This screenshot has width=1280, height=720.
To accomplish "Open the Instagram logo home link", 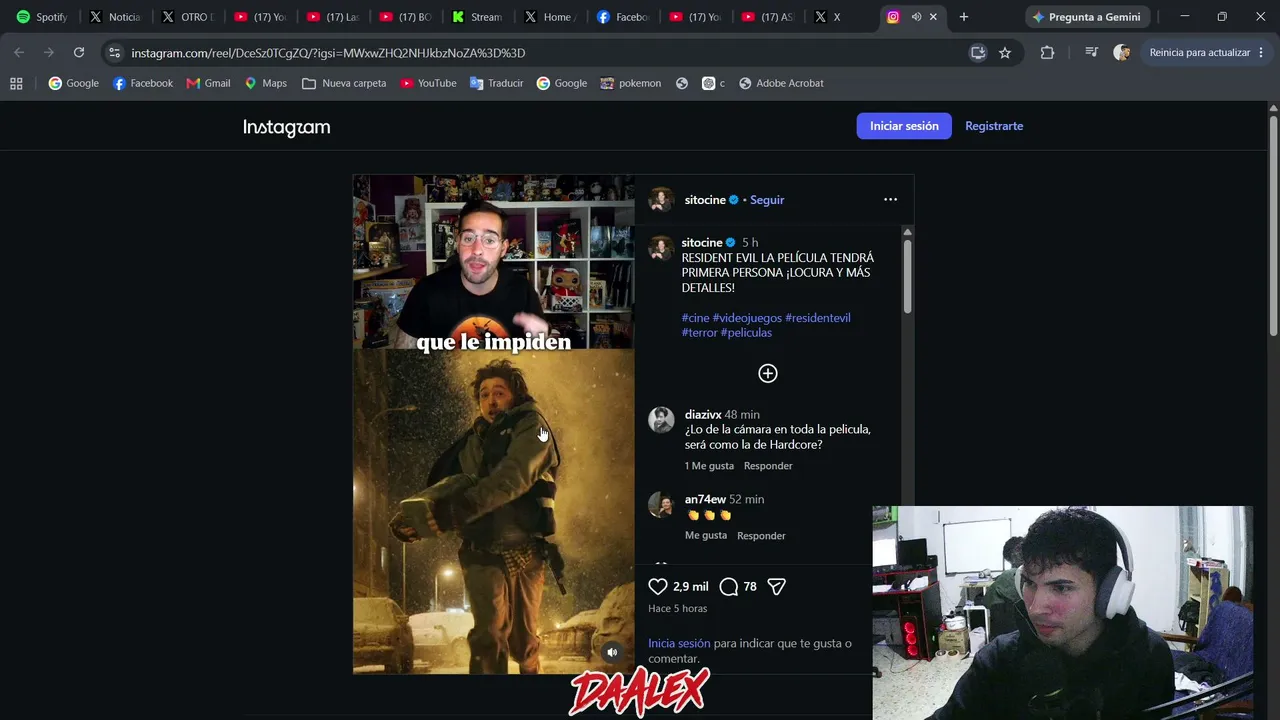I will (286, 127).
